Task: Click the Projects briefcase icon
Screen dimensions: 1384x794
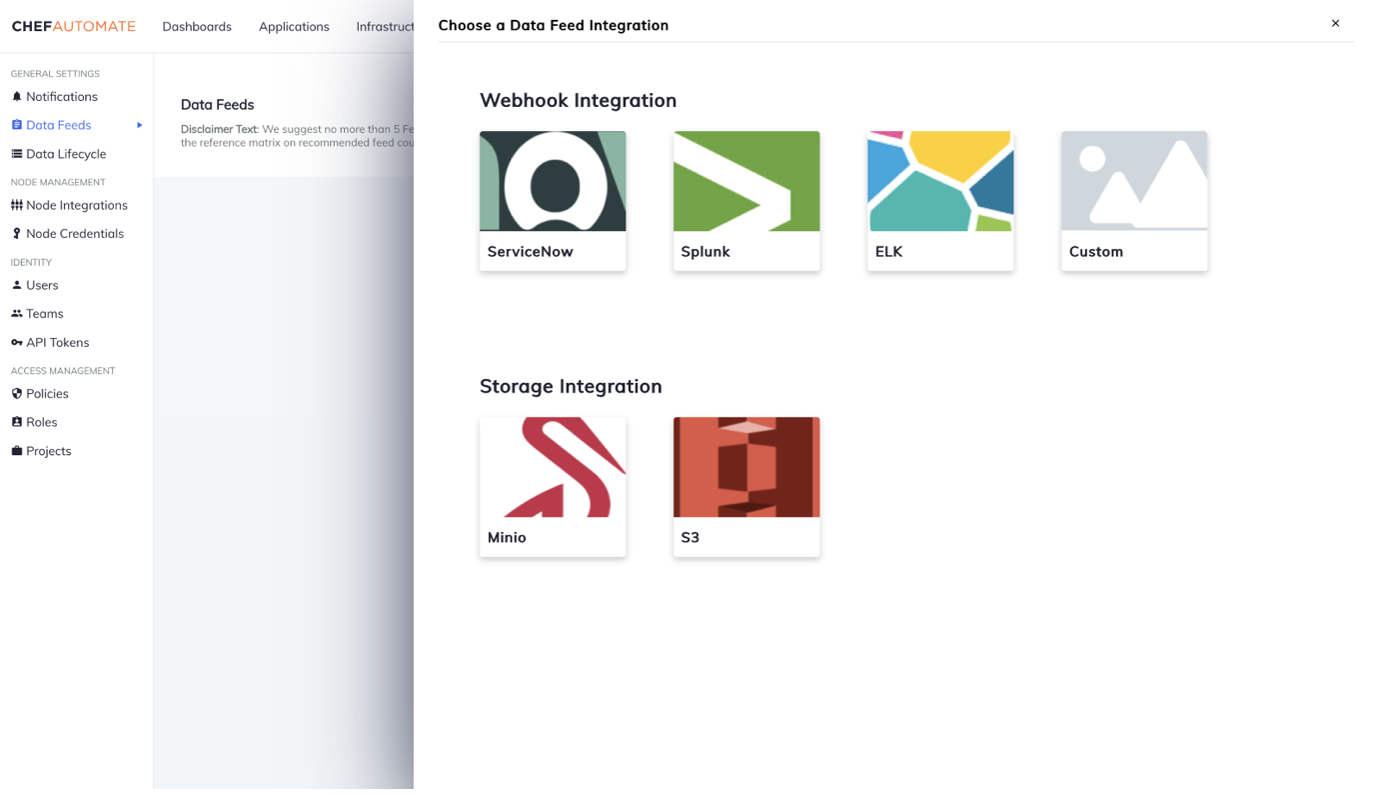Action: pos(17,451)
